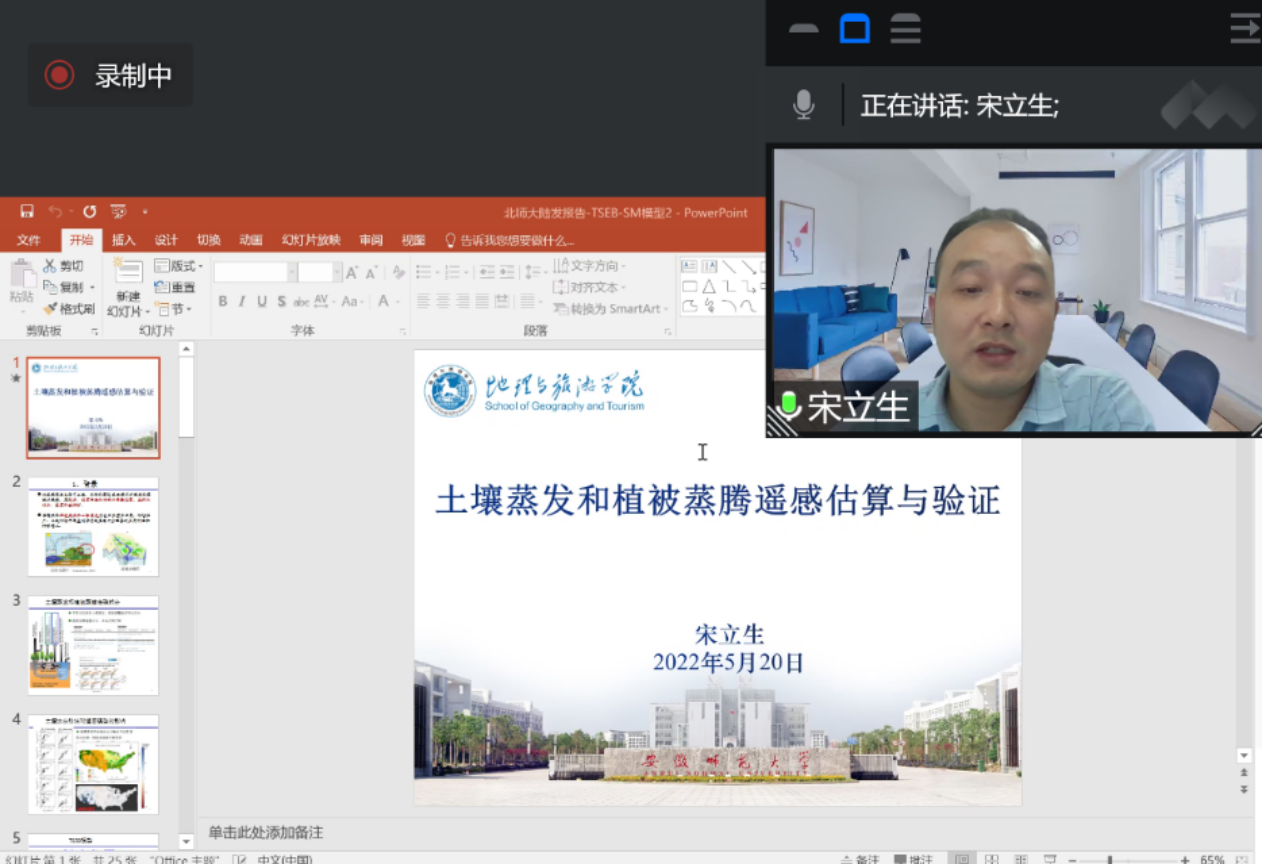Stop recording via the 录制中 button
Screen dimensions: 1263x865
click(110, 74)
